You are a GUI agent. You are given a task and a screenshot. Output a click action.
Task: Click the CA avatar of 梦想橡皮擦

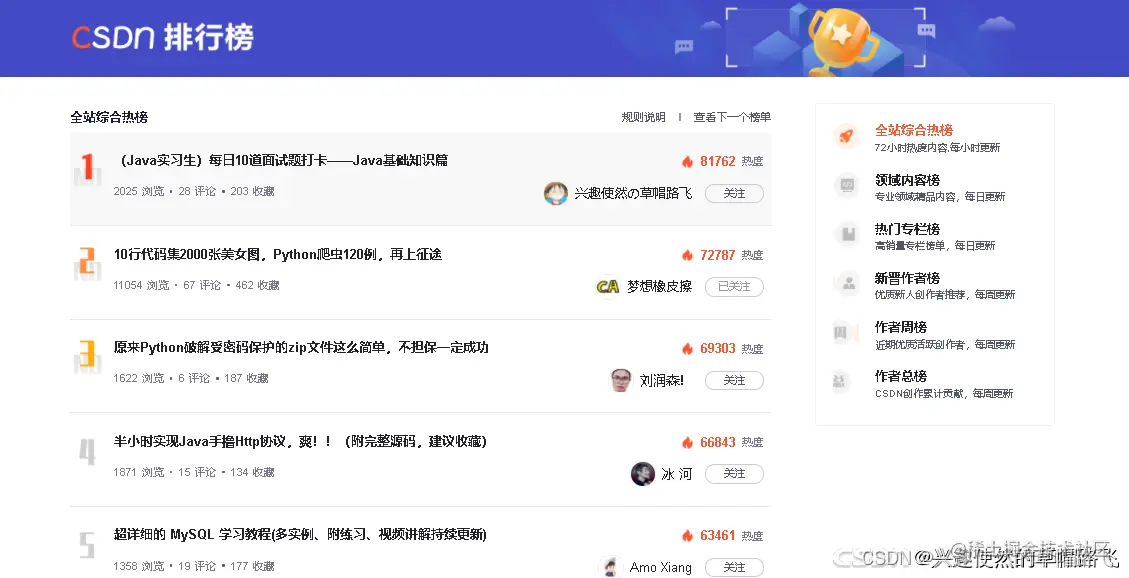coord(607,286)
